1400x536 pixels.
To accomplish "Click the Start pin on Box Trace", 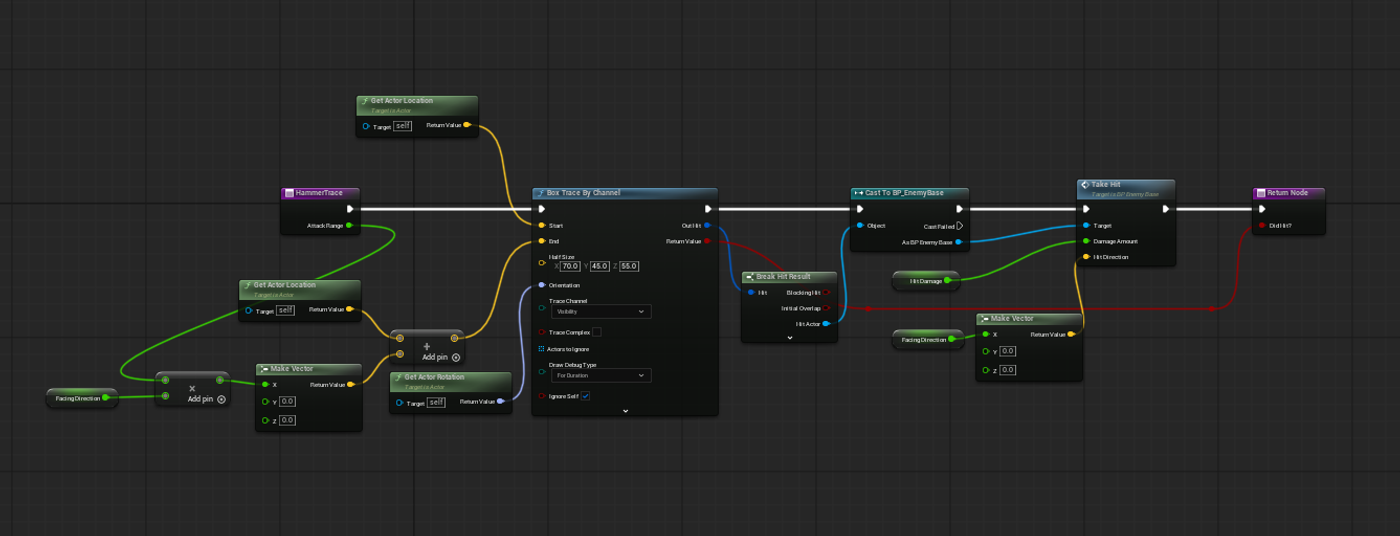I will coord(541,226).
